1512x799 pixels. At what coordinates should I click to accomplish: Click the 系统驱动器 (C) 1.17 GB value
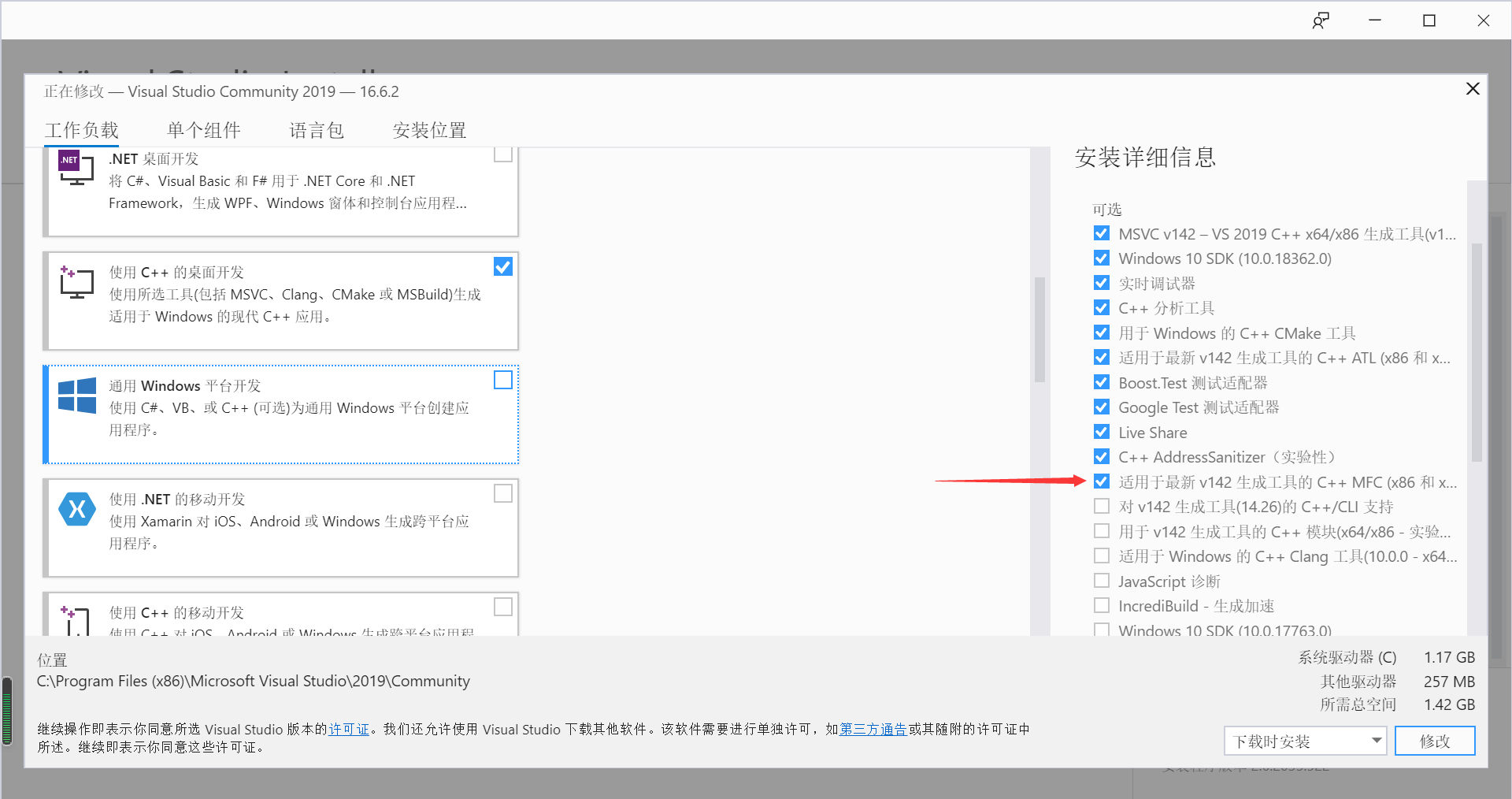tap(1449, 657)
